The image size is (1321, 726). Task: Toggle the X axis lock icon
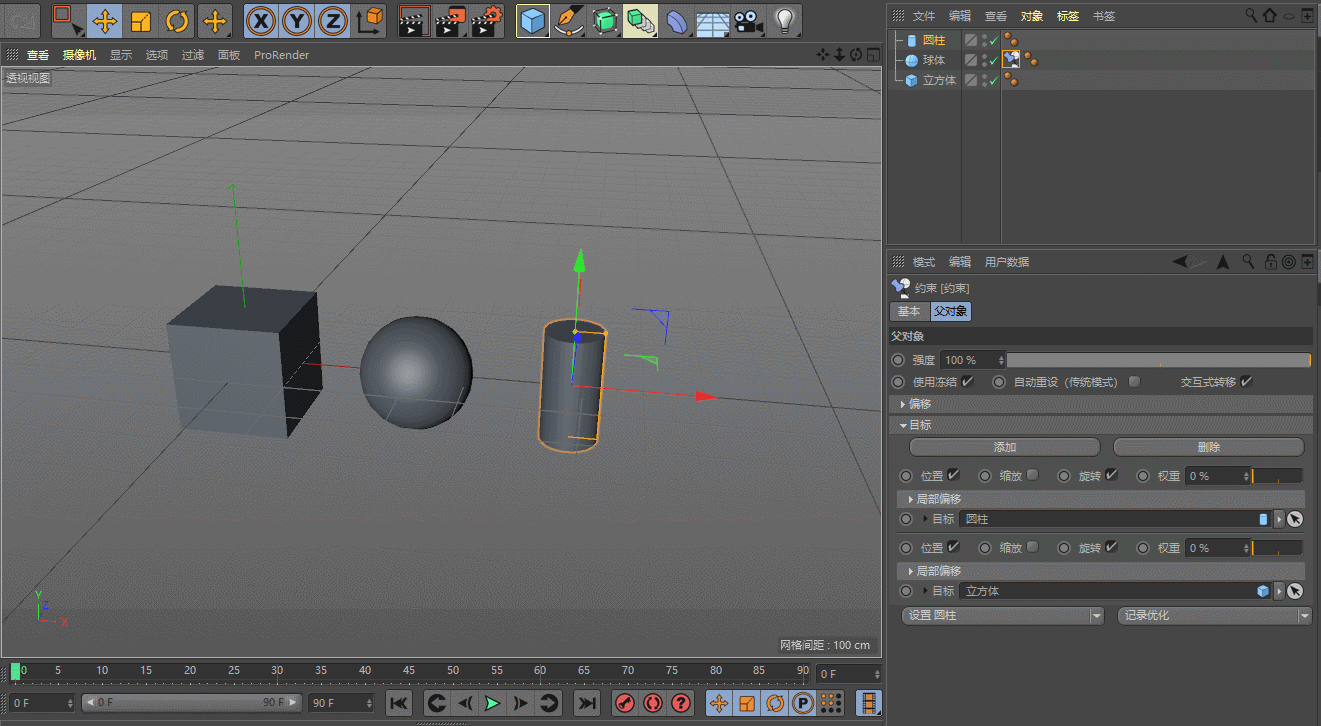pos(260,20)
